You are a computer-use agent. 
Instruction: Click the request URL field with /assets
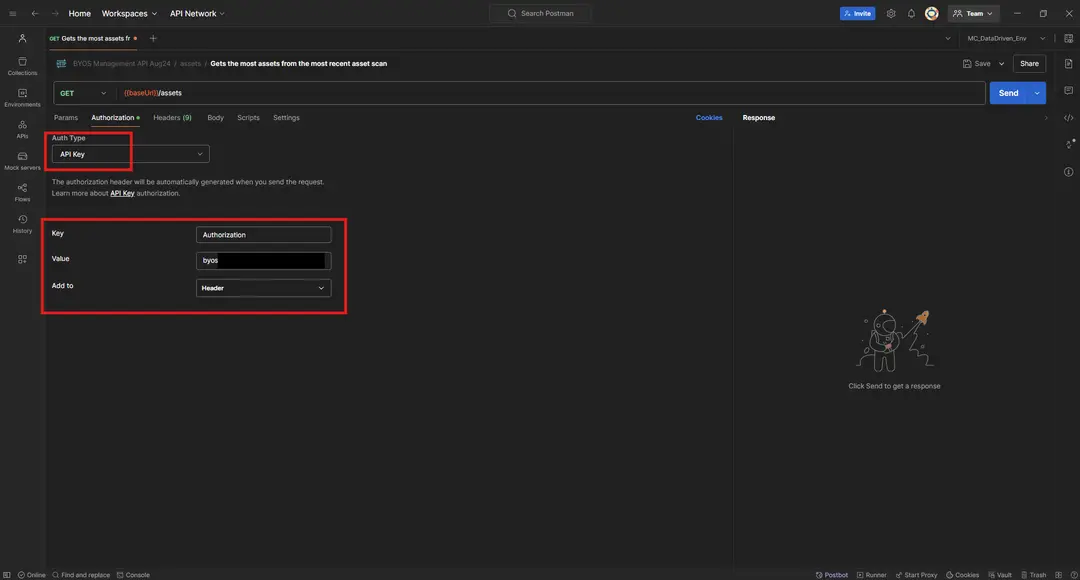tap(551, 93)
